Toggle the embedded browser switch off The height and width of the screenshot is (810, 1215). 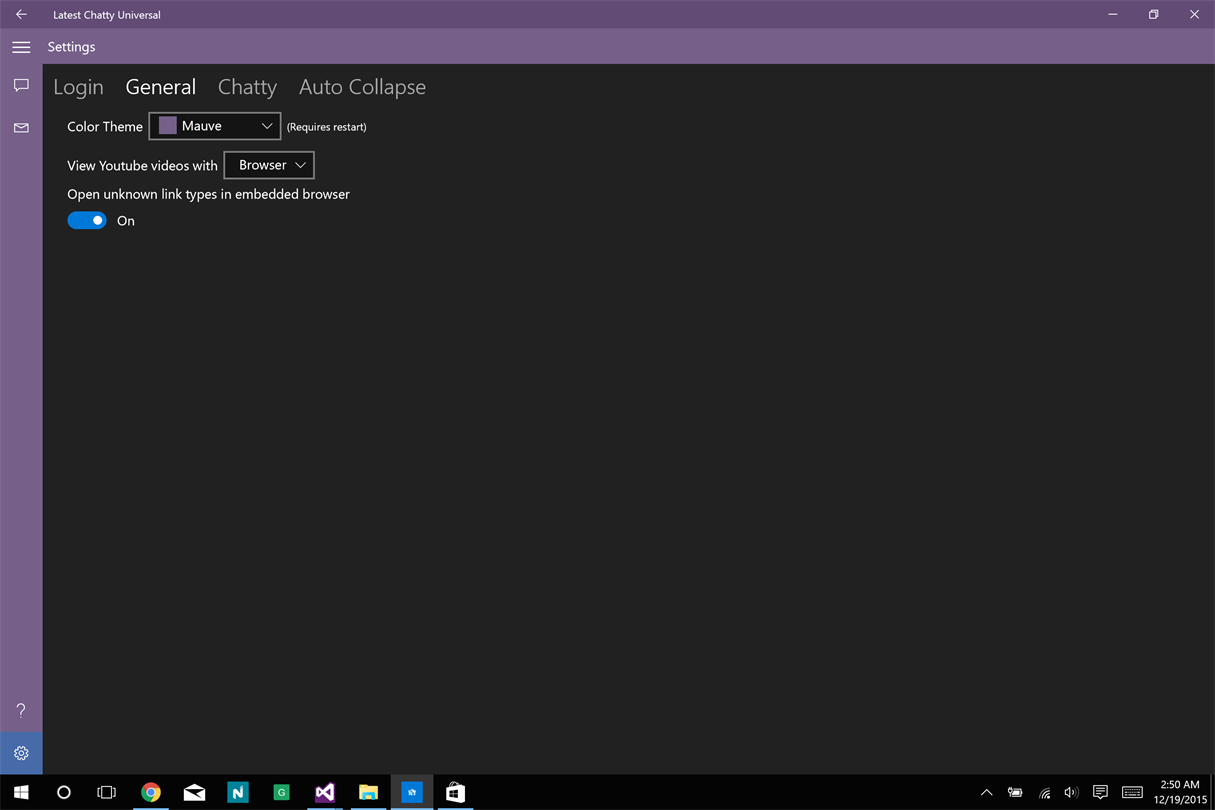87,220
